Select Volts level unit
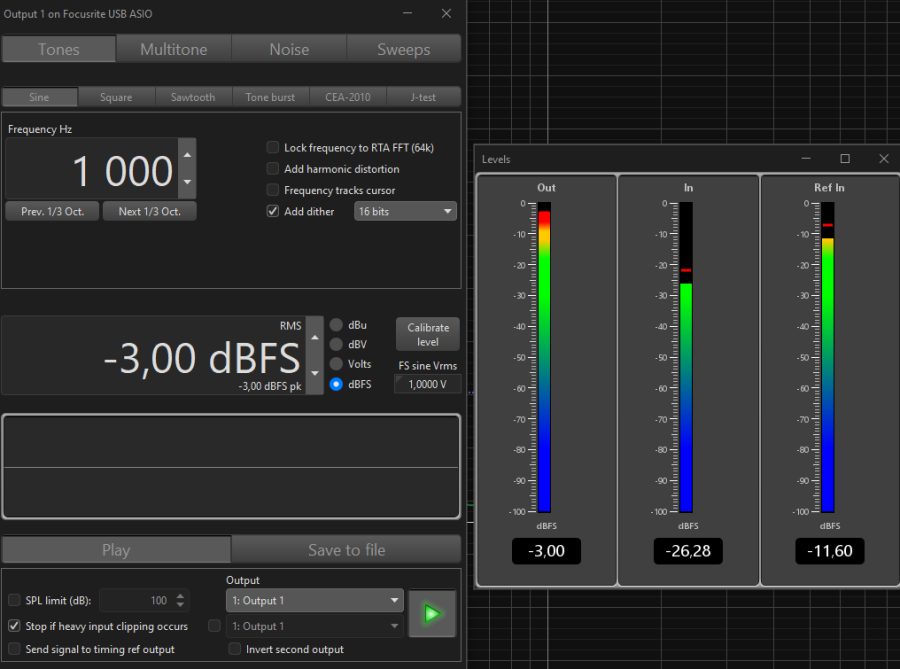The height and width of the screenshot is (669, 900). coord(336,364)
